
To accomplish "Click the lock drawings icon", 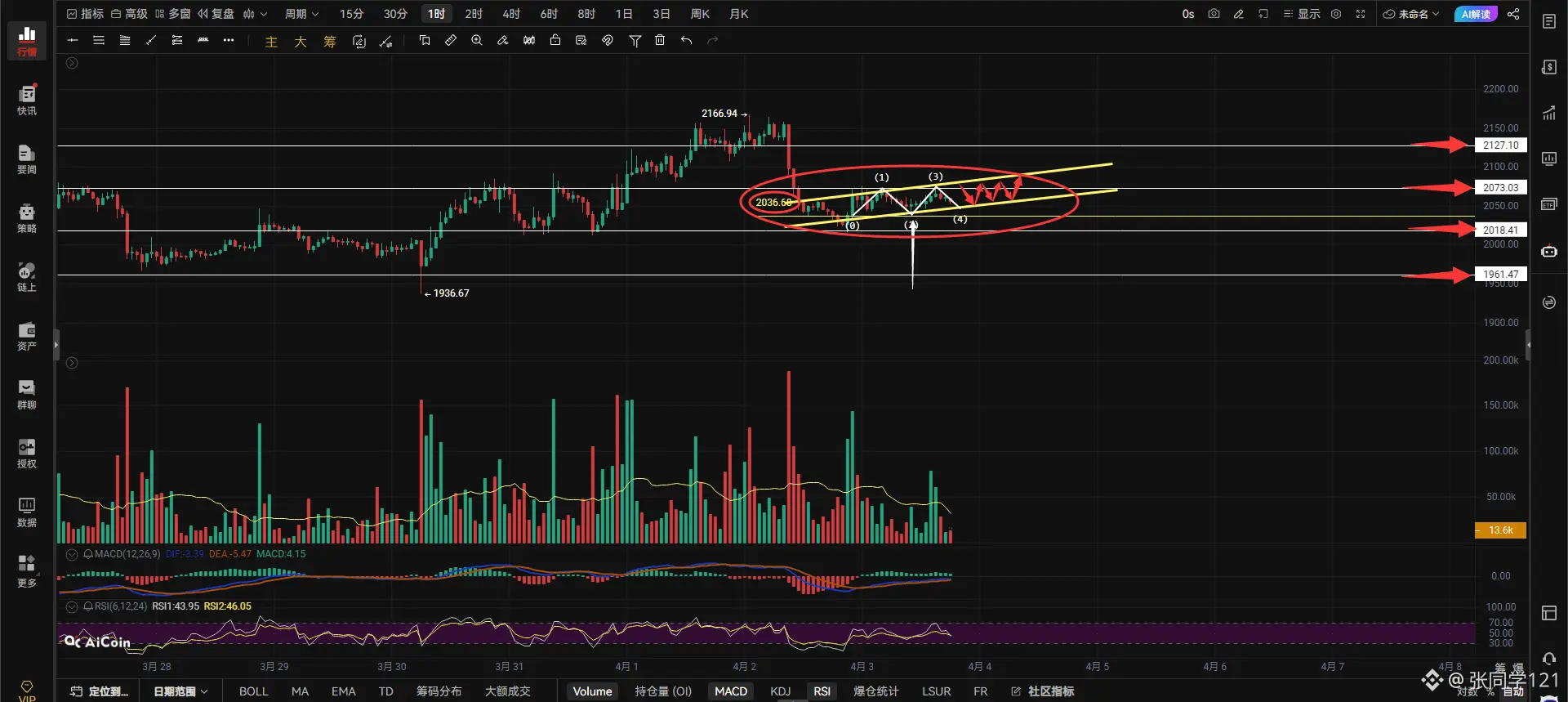I will pos(555,40).
